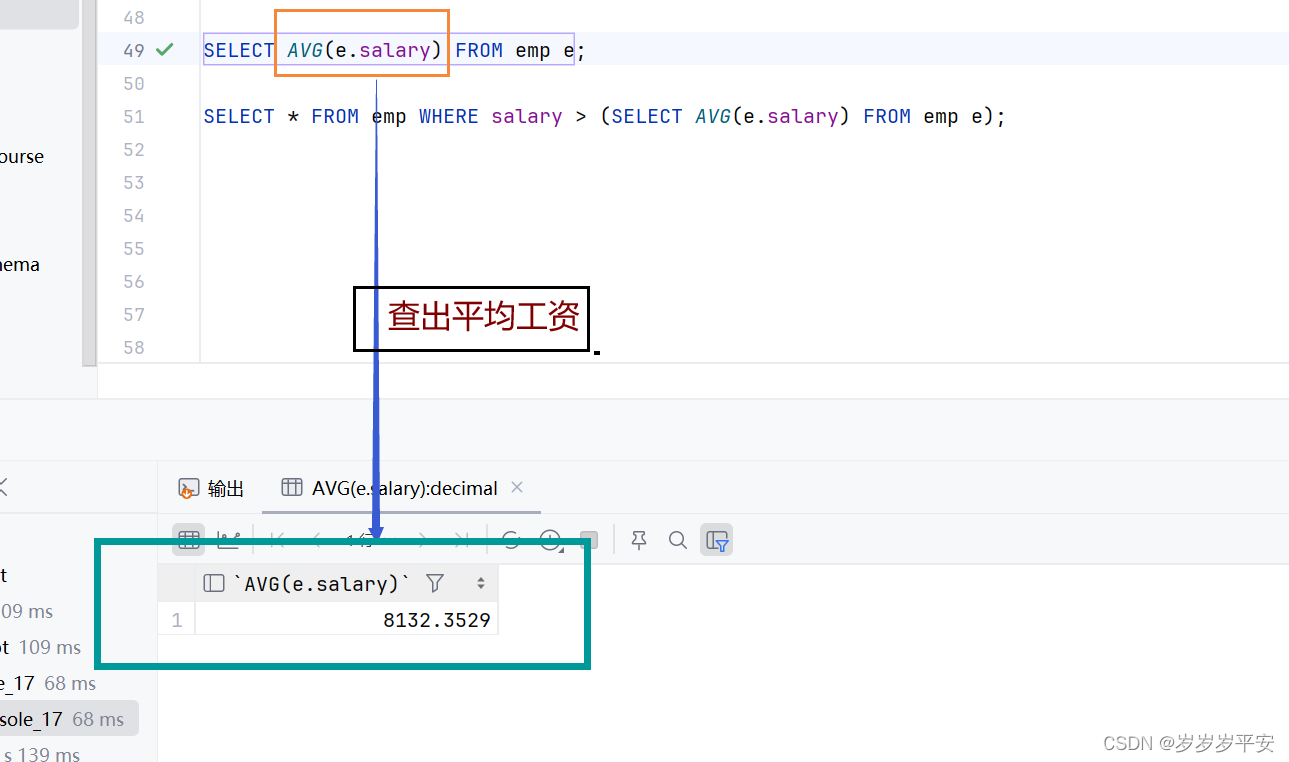Select result row number 1

[x=177, y=620]
